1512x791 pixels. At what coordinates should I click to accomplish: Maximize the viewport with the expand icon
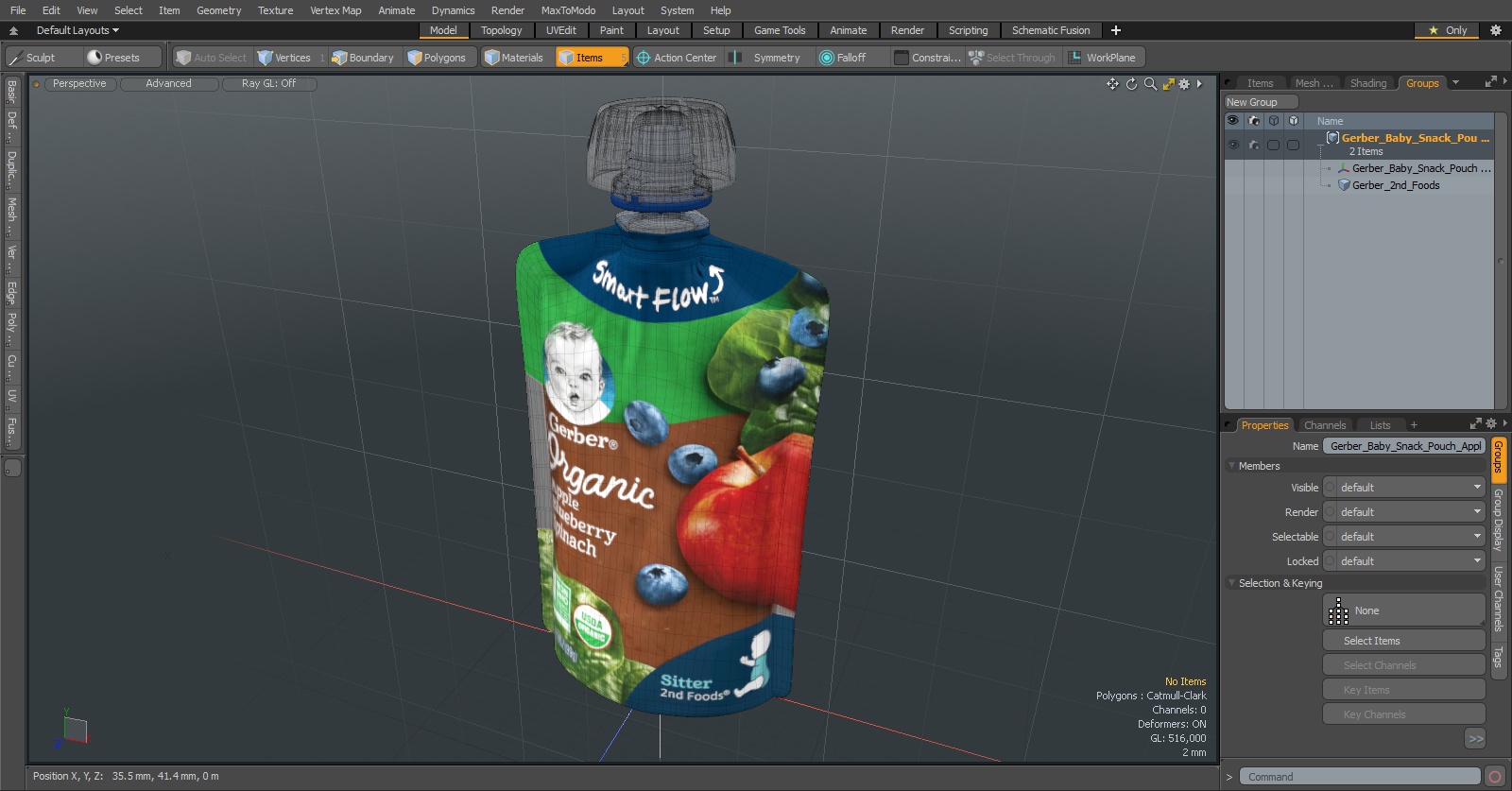click(1169, 84)
